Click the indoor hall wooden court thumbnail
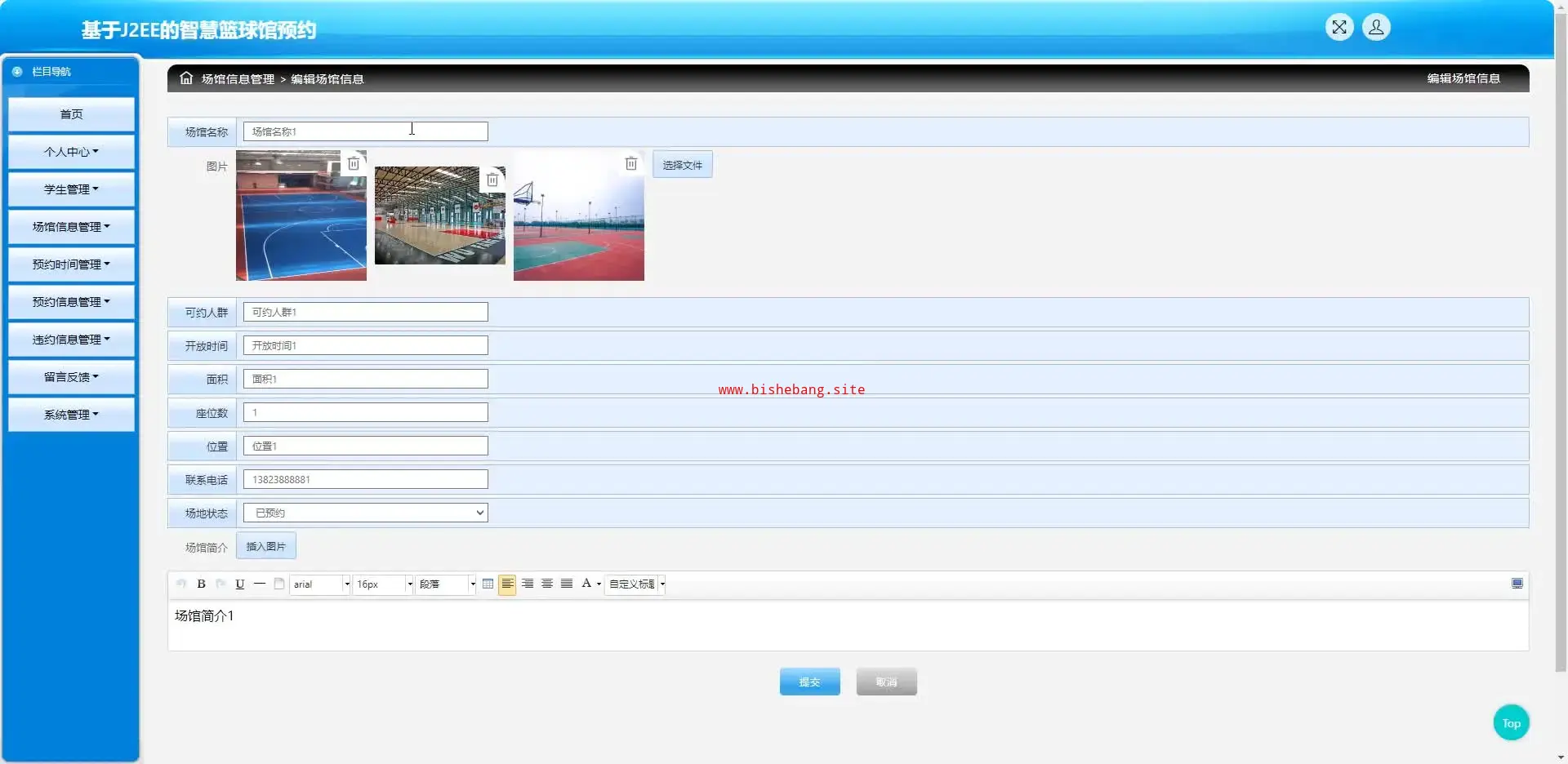1568x764 pixels. pyautogui.click(x=440, y=215)
